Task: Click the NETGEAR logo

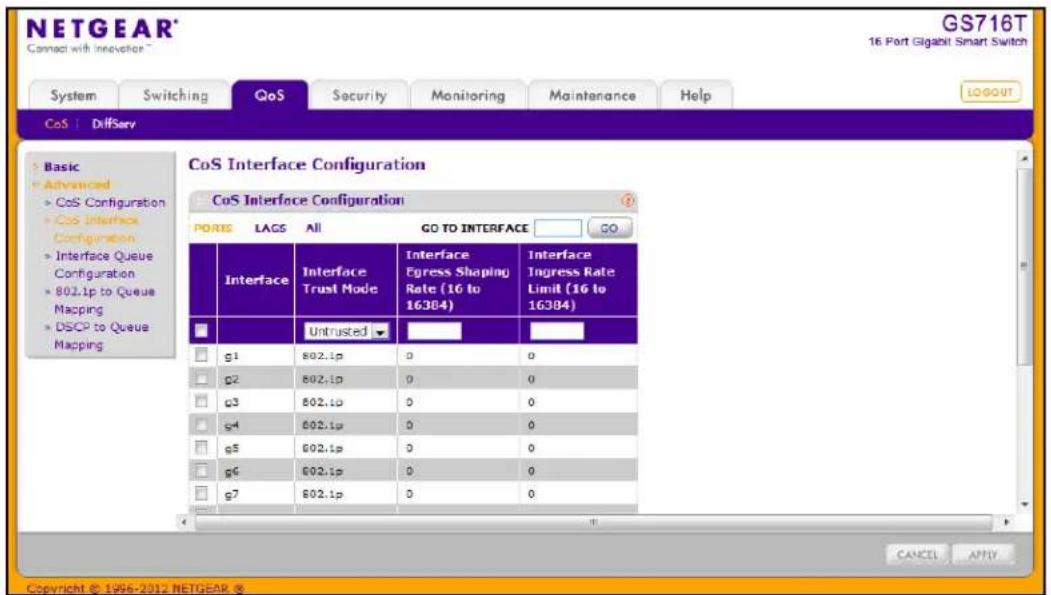Action: tap(103, 28)
